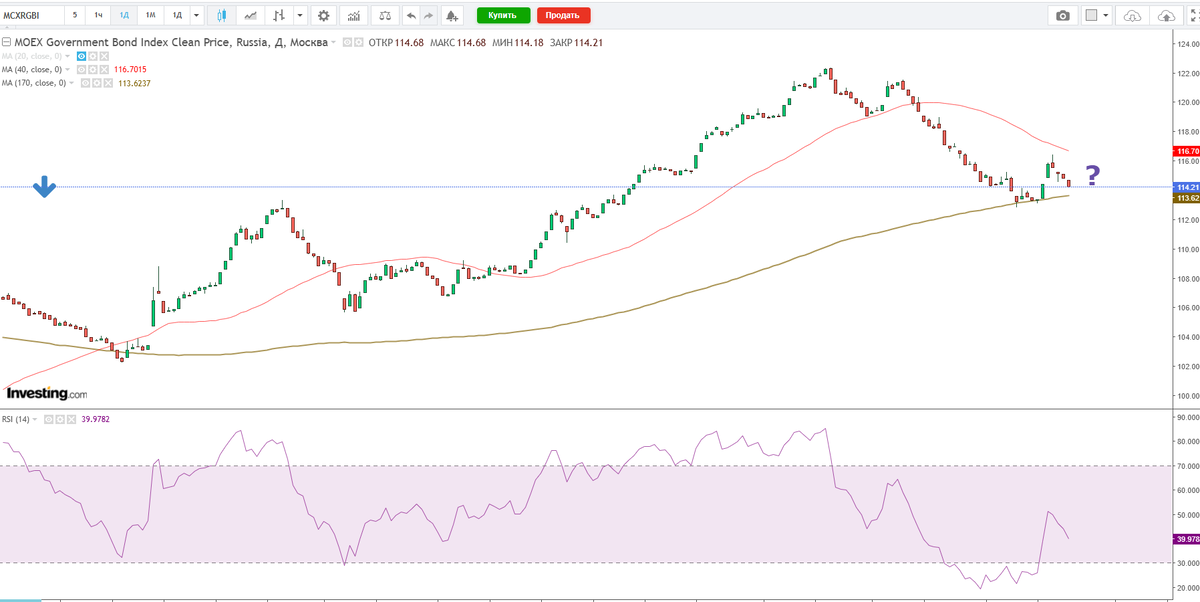Open the chart type dropdown arrow
This screenshot has width=1200, height=602.
tap(299, 15)
